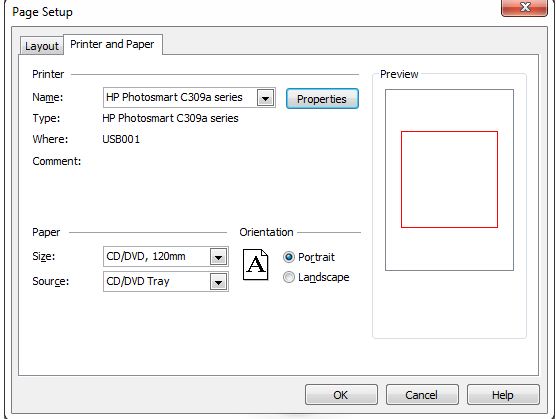Select the Printer and Paper tab
The height and width of the screenshot is (419, 556).
click(x=112, y=44)
